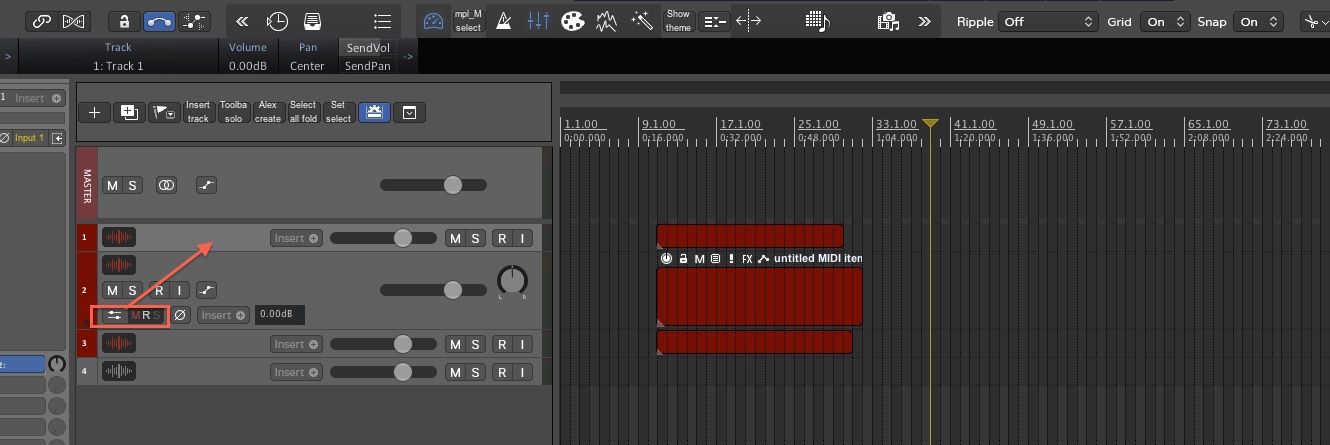Open the scissors tool dropdown
This screenshot has width=1330, height=445.
(x=1314, y=21)
